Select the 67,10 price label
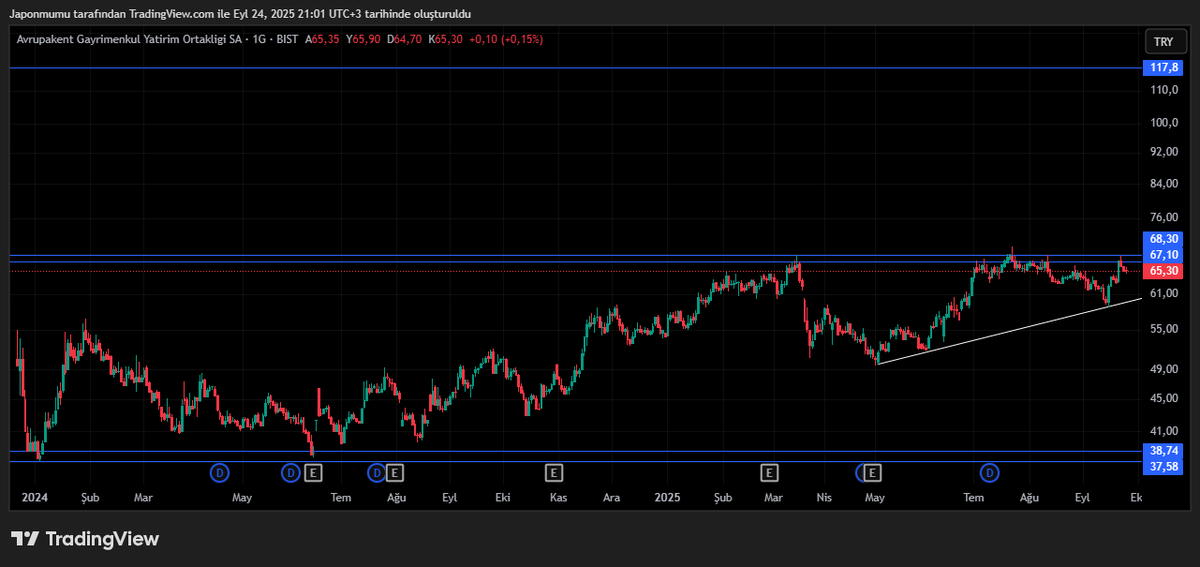 [x=1161, y=256]
